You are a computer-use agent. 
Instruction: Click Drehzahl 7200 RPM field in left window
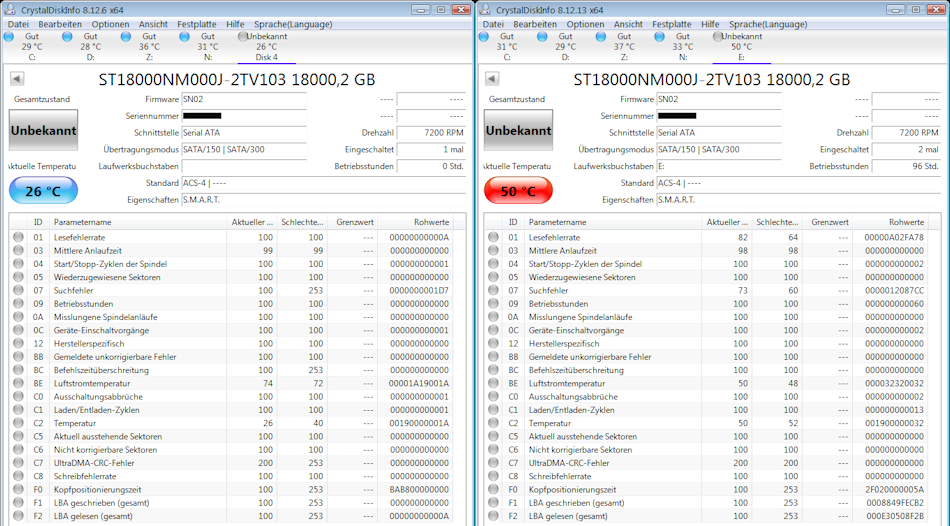coord(431,133)
